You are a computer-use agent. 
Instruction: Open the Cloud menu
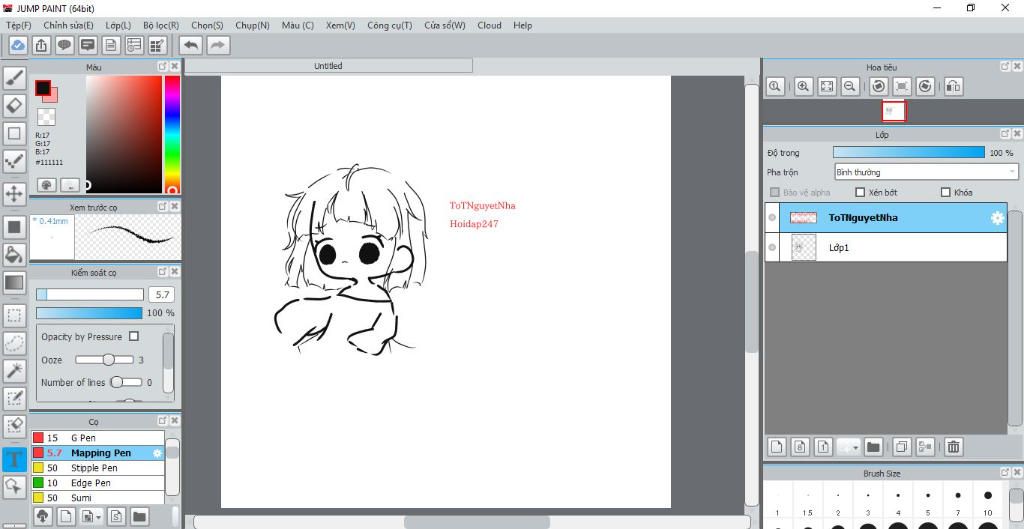(489, 25)
